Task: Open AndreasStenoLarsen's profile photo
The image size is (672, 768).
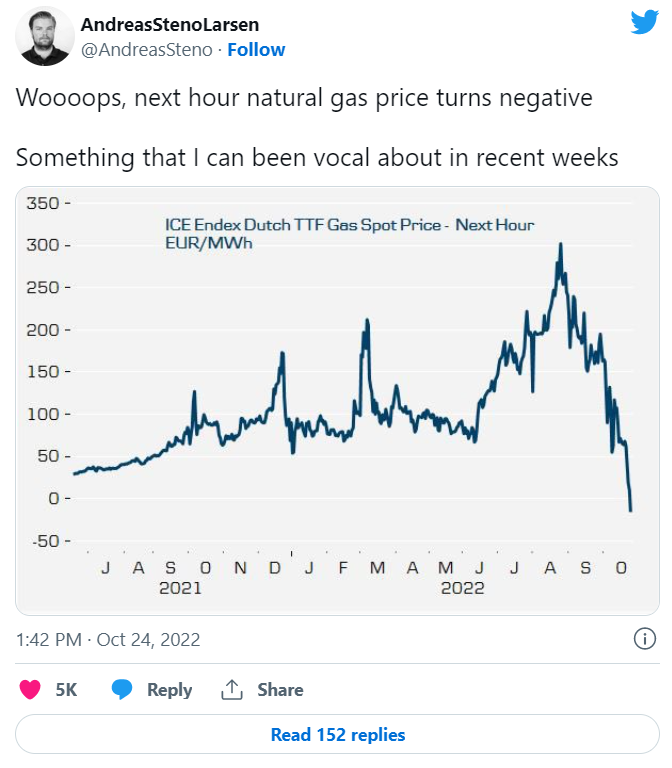Action: (45, 37)
